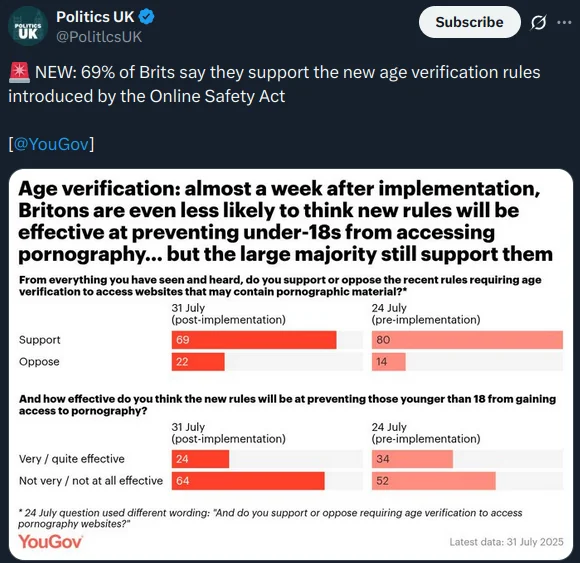Screen dimensions: 580x563
Task: Open the Grok explain post icon
Action: click(538, 23)
